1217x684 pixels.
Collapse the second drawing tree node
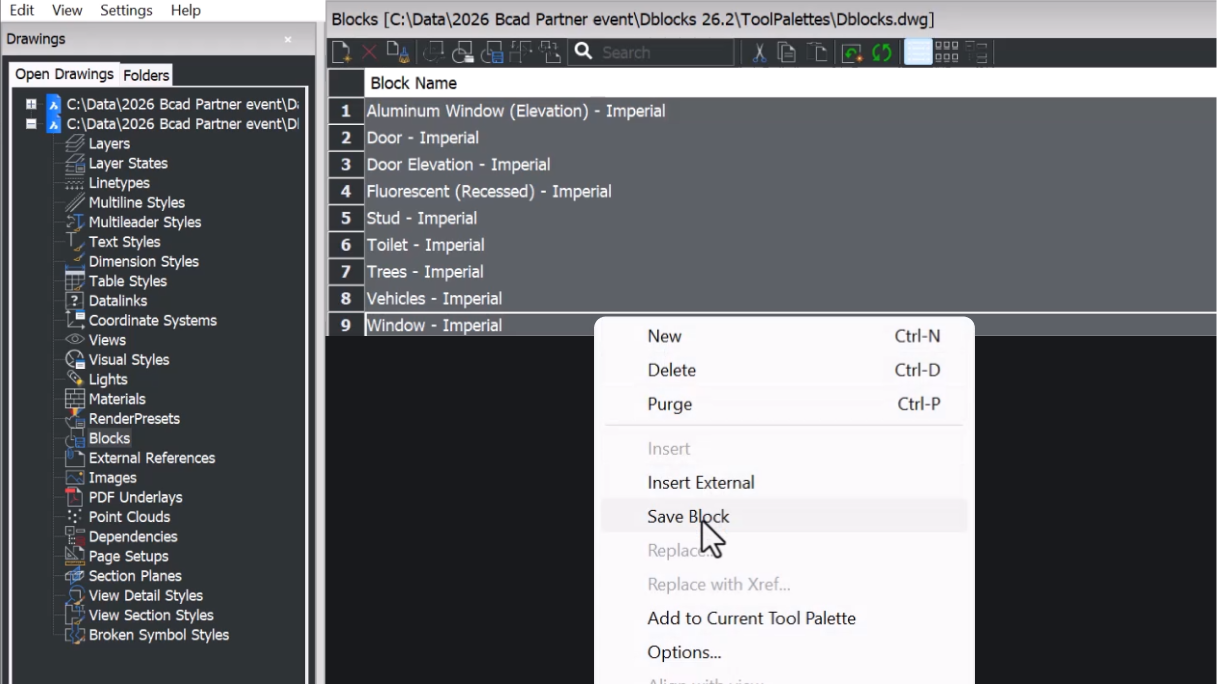[x=31, y=124]
